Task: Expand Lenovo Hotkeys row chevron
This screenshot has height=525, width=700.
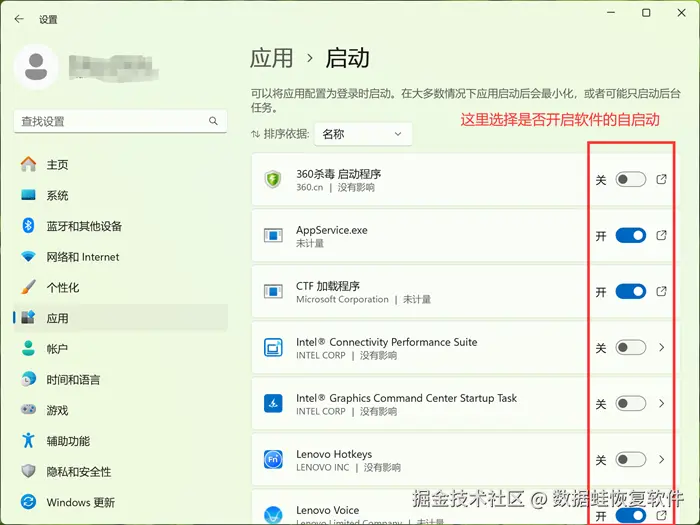Action: 662,459
